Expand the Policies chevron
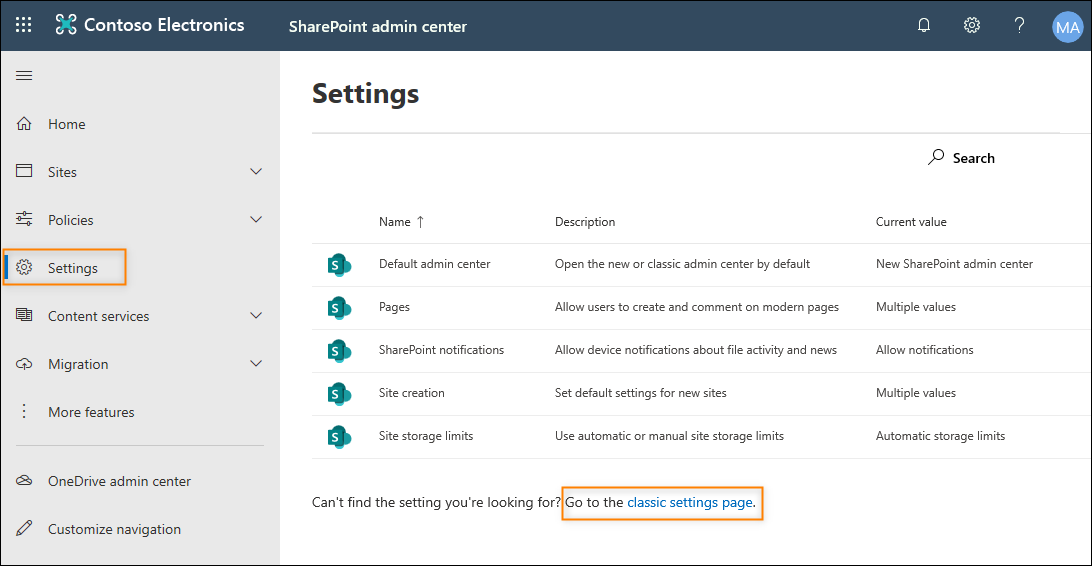The image size is (1092, 566). [x=256, y=219]
